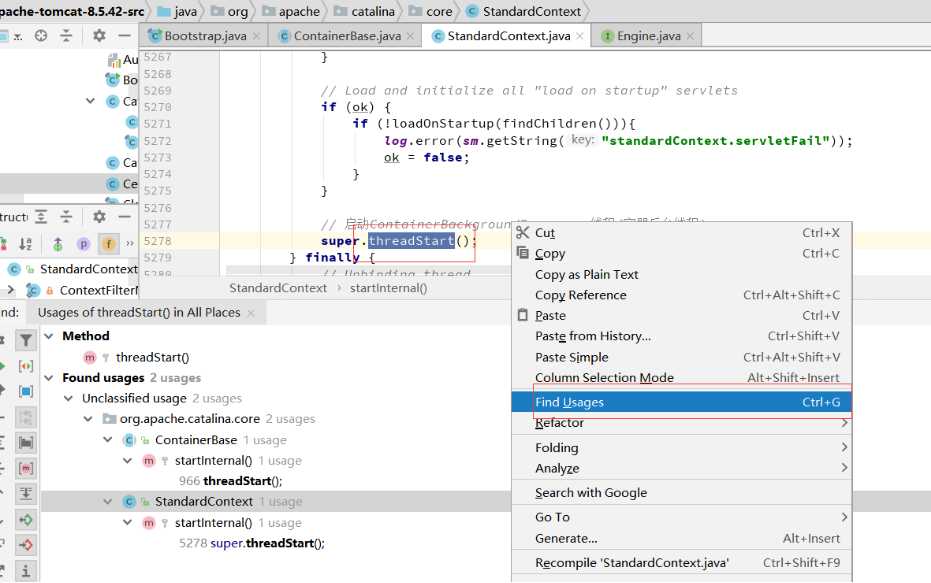Close the Bootstrap.java tab

(x=256, y=36)
